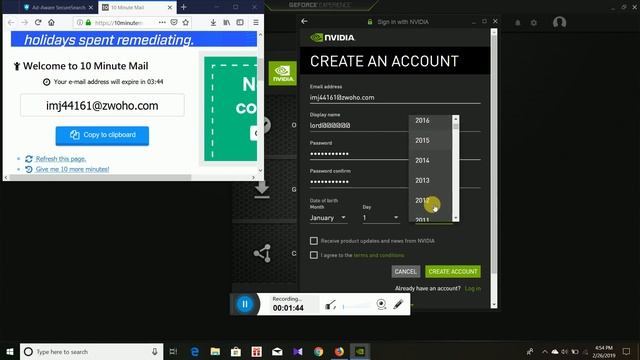Open page actions three-dot menu
Viewport: 640px width, 360px height.
pos(162,22)
